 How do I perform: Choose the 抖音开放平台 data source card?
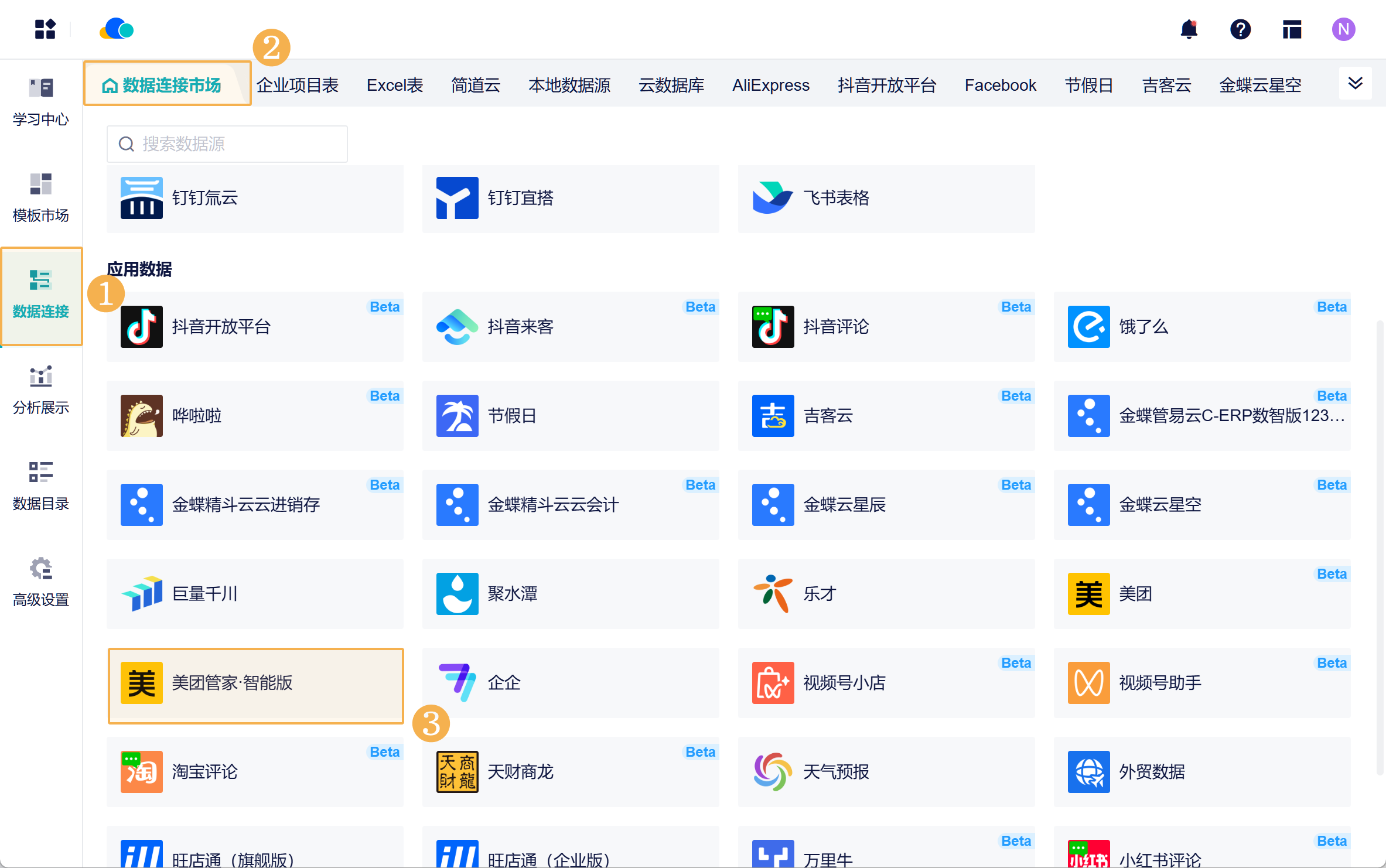(255, 327)
